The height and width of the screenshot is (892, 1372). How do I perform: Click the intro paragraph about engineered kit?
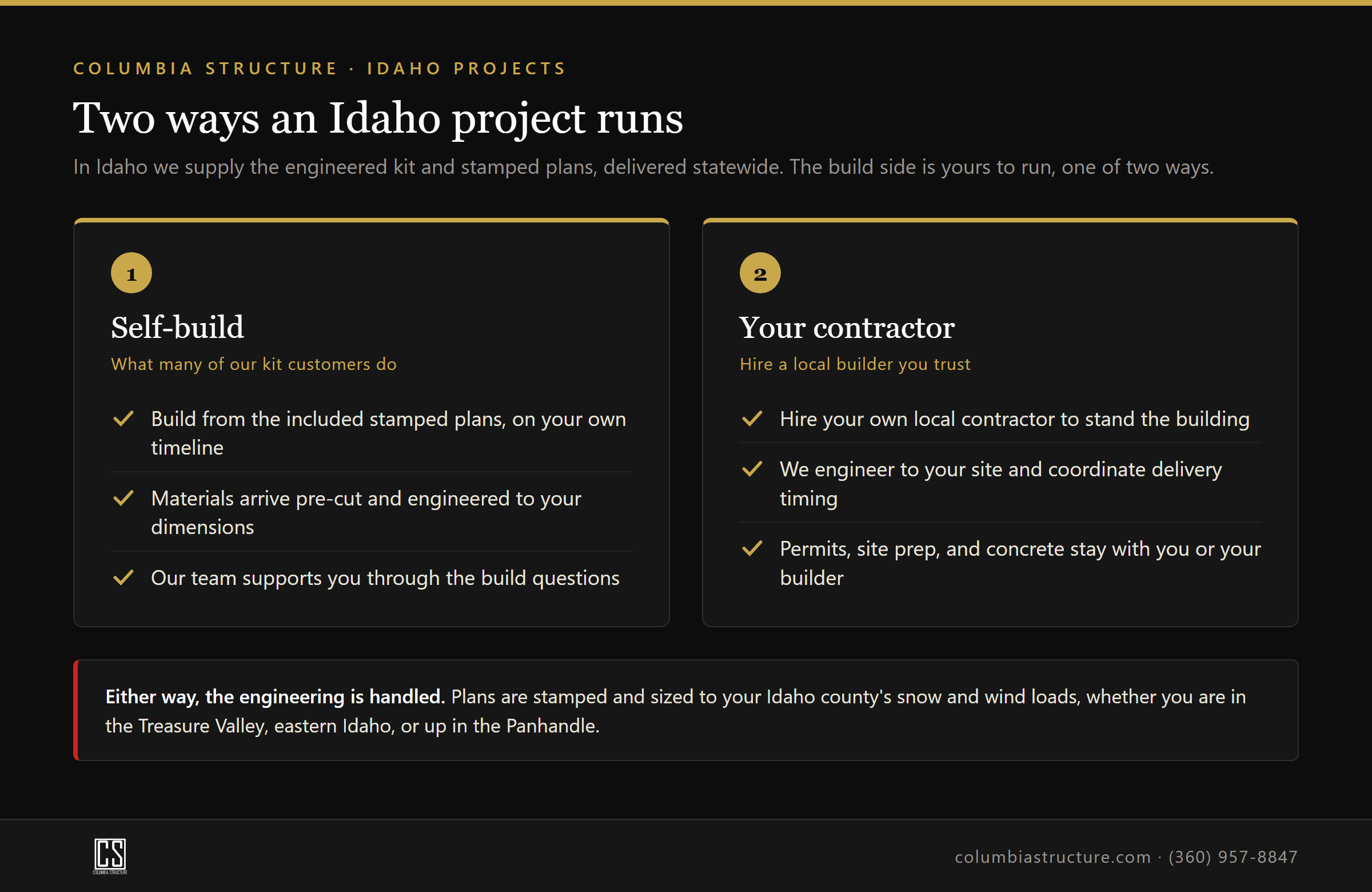pyautogui.click(x=643, y=166)
